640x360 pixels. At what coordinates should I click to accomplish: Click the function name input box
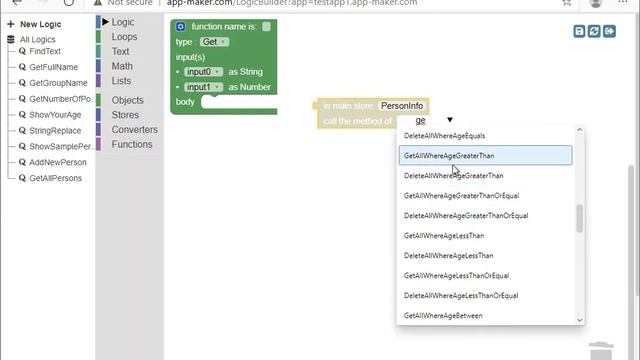pyautogui.click(x=266, y=27)
